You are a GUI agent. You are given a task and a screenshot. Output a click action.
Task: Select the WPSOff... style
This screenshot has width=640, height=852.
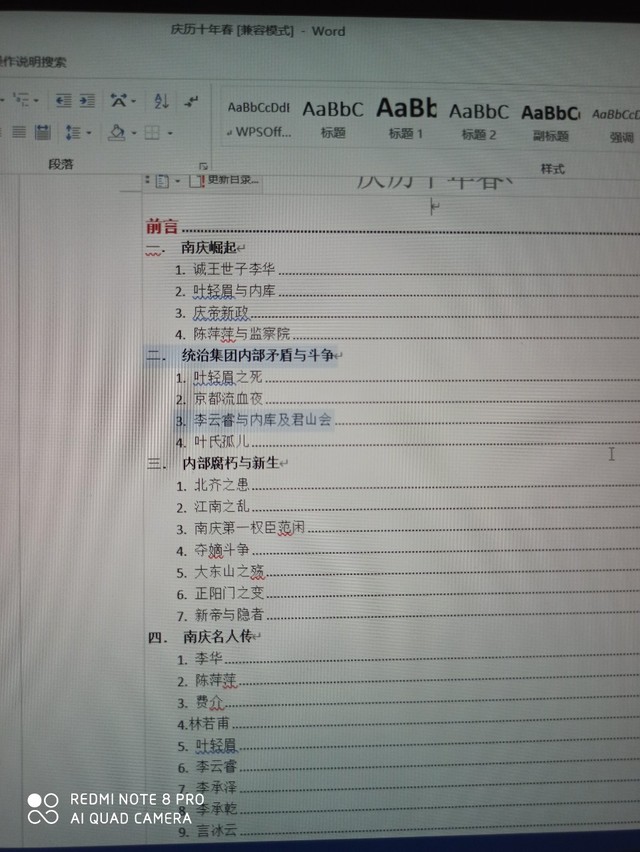(x=259, y=118)
